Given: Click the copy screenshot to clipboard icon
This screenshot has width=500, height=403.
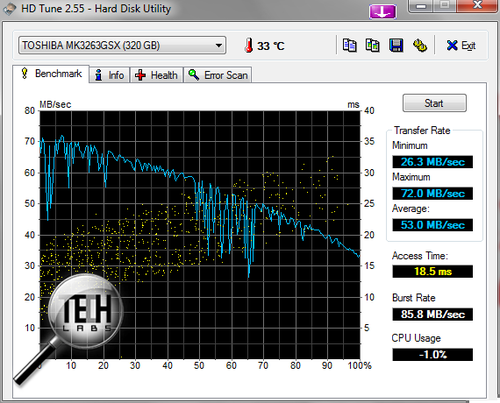Looking at the screenshot, I should [x=372, y=45].
